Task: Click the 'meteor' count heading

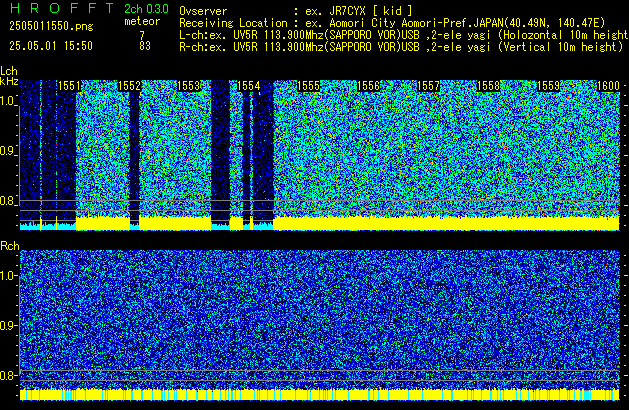Action: click(142, 21)
